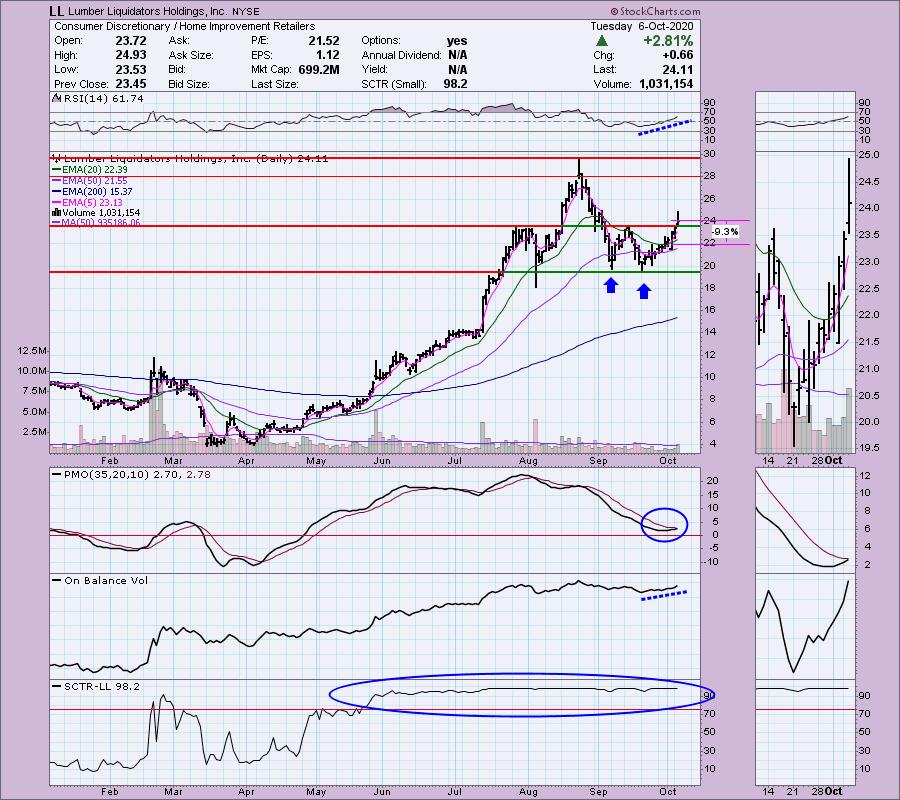Screen dimensions: 900x800
Task: Click the NYSE exchange label
Action: [x=246, y=11]
